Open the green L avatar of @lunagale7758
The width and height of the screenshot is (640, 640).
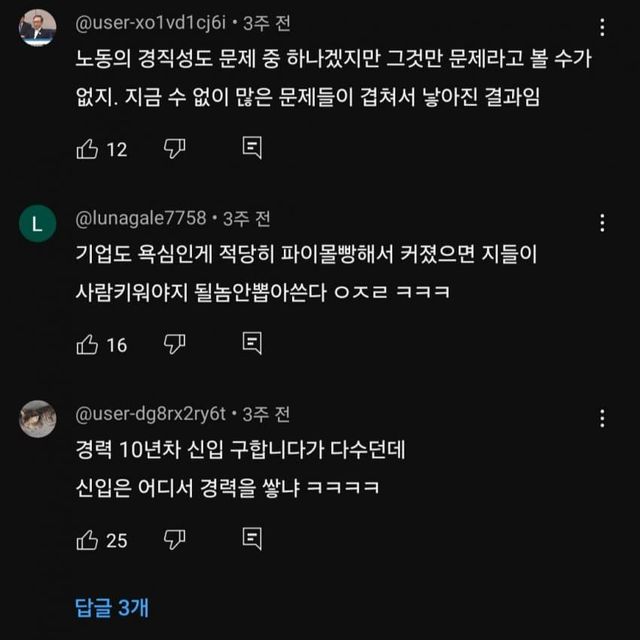point(38,223)
